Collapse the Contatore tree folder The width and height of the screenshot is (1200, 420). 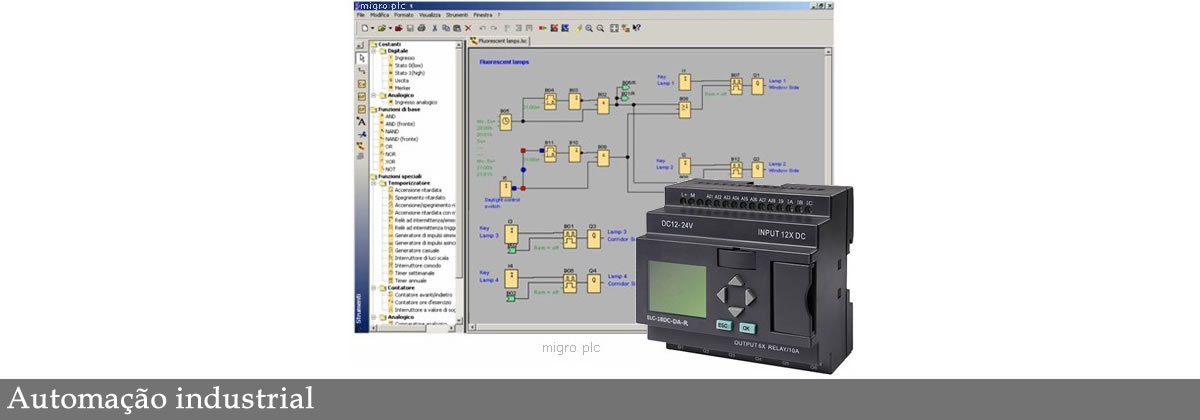(x=373, y=288)
